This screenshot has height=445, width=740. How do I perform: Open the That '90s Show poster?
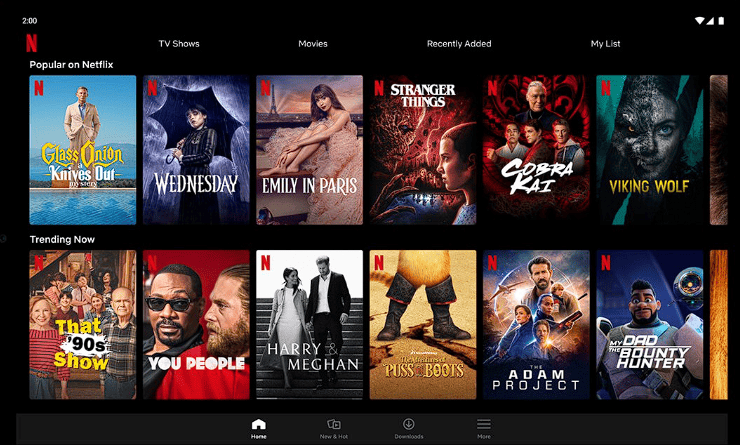tap(83, 325)
